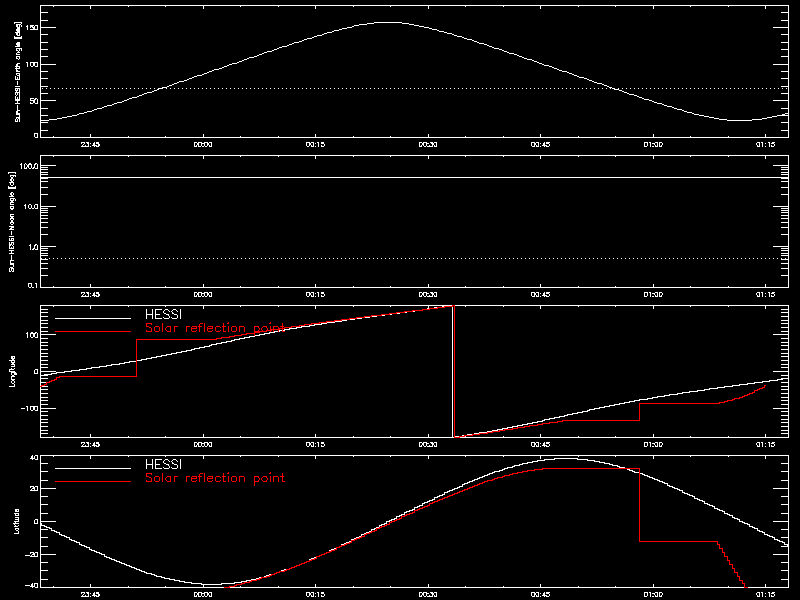Click the 100 tick on Sun-HESSI-Earth angle axis
The image size is (800, 600).
[x=32, y=64]
